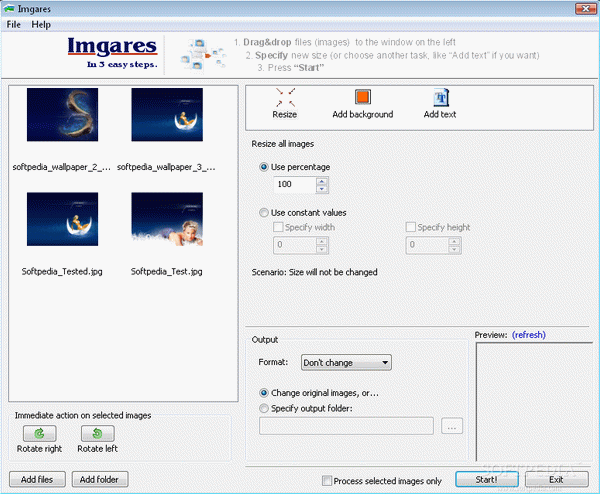Open the Format dropdown list
The width and height of the screenshot is (600, 494).
(x=346, y=362)
